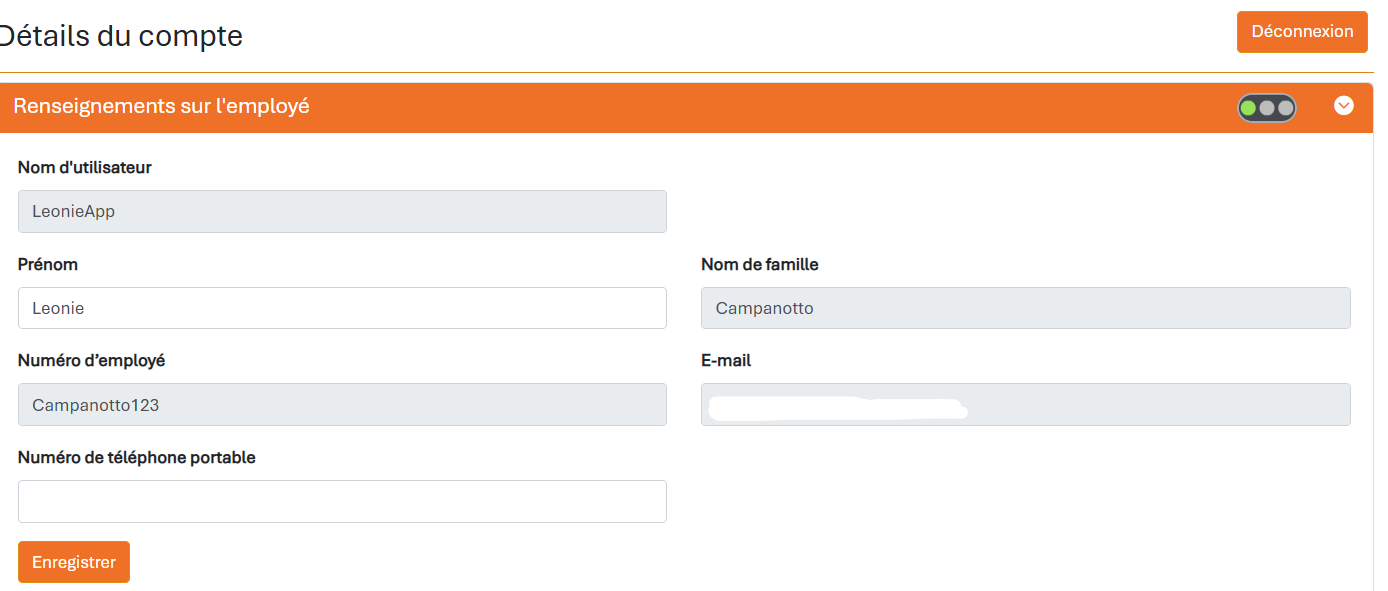Click the Nom d'utilisateur label

[85, 168]
